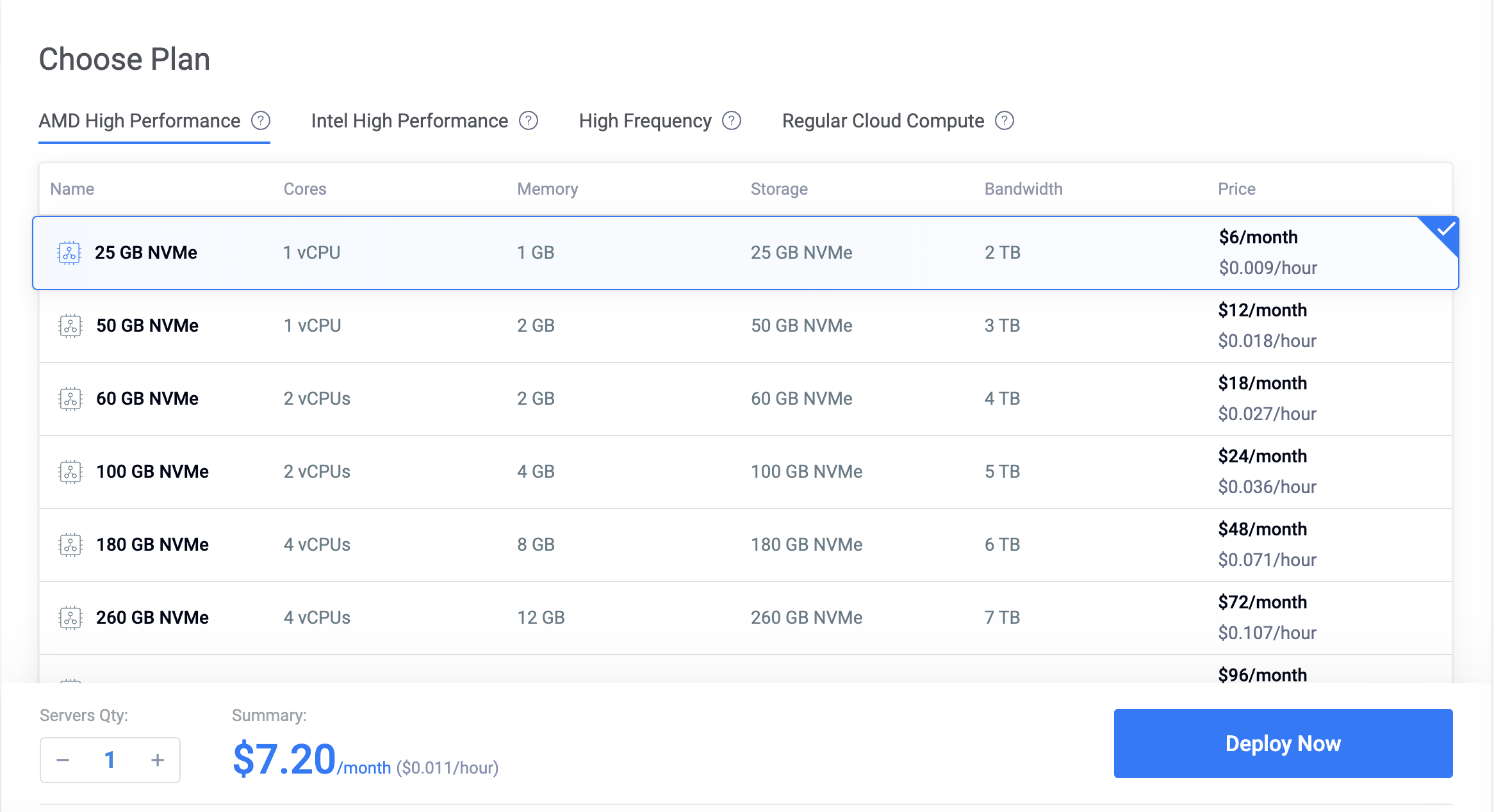The image size is (1494, 812).
Task: Click help icon beside Intel High Performance
Action: pyautogui.click(x=529, y=120)
